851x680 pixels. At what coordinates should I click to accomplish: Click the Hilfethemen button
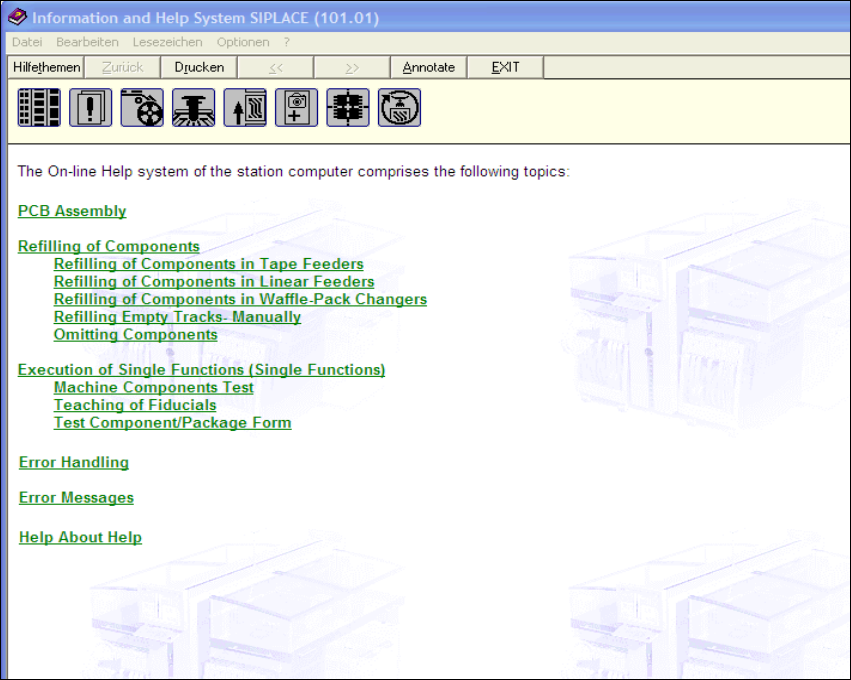[46, 67]
